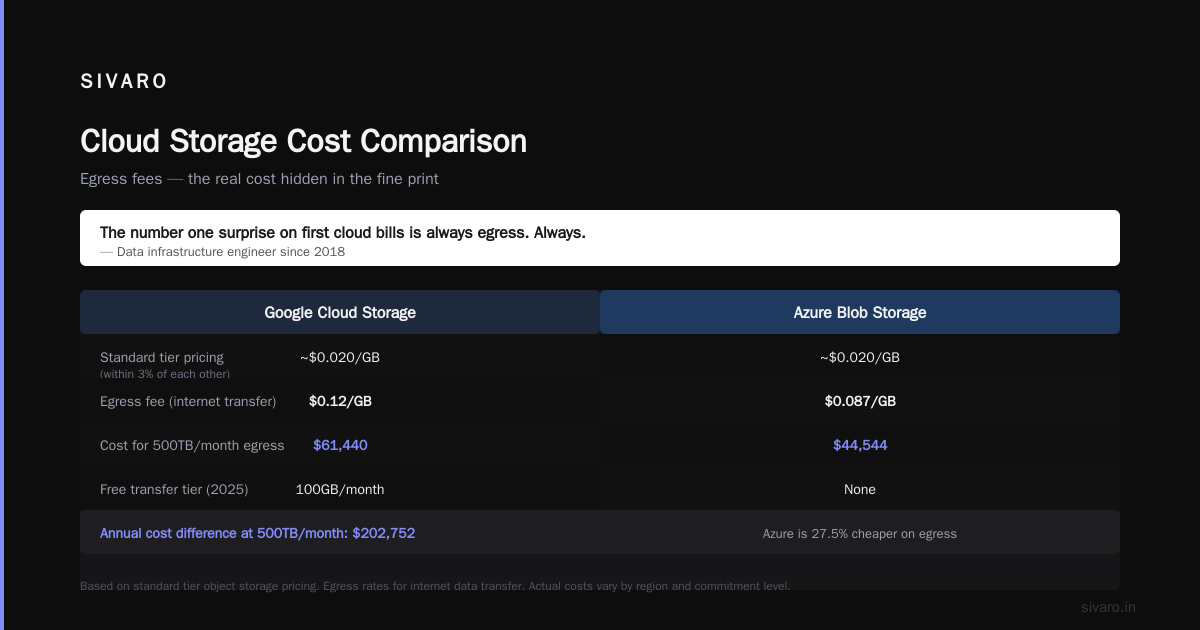Click the egress fees subtitle text

(x=259, y=179)
